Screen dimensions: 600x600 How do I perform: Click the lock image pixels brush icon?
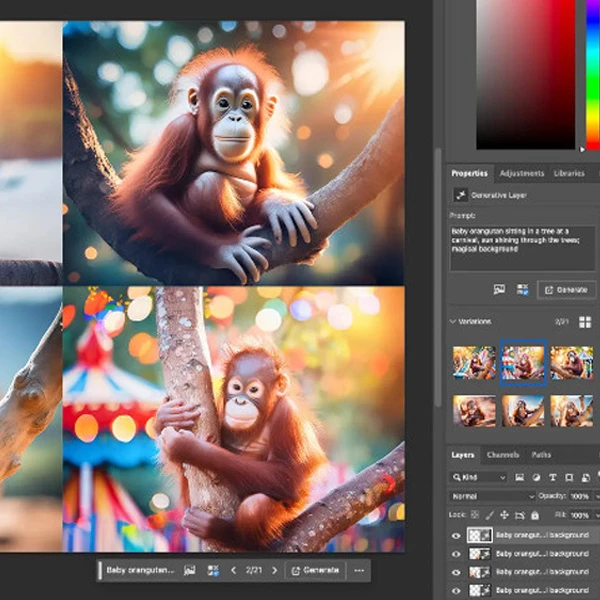click(489, 514)
